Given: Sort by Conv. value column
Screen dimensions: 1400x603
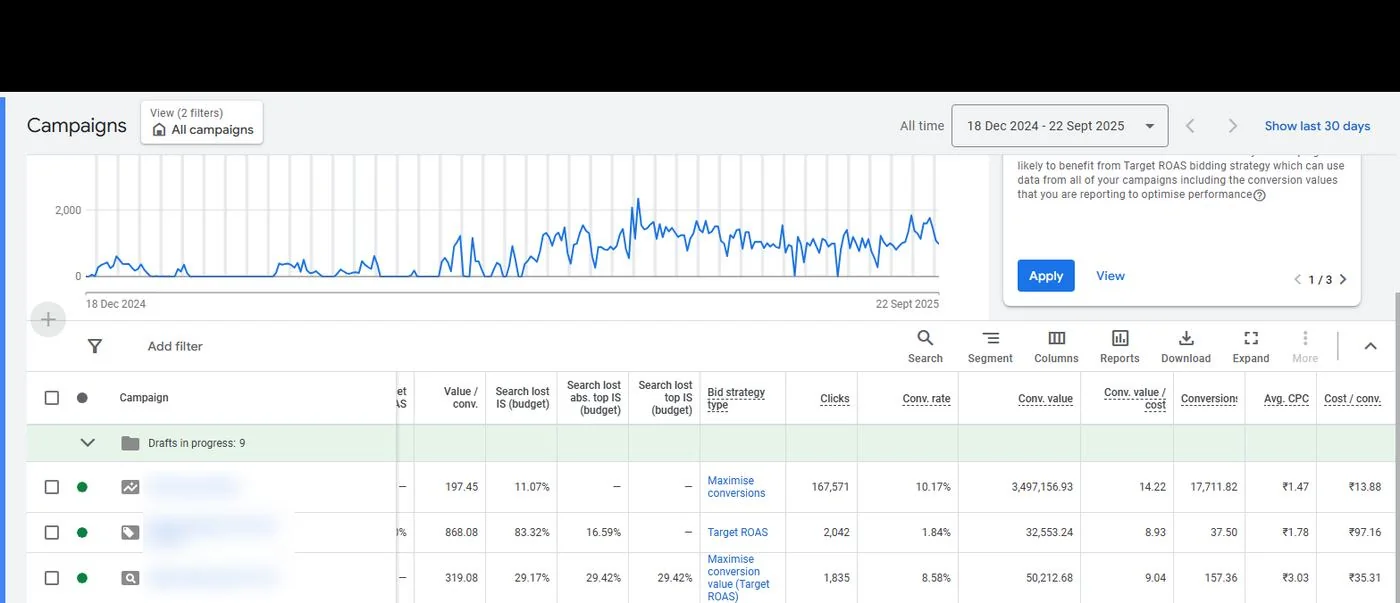Looking at the screenshot, I should [1045, 398].
